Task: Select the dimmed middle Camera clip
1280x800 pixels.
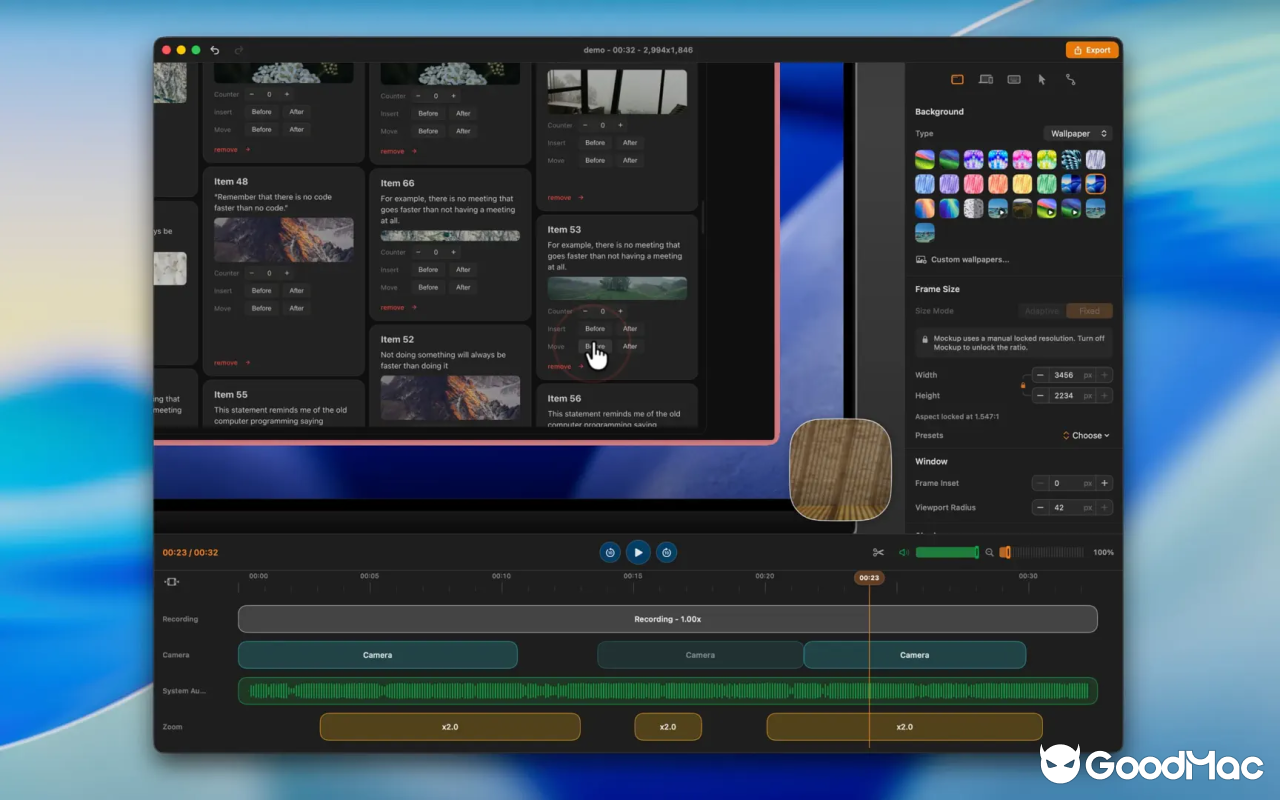Action: point(700,655)
